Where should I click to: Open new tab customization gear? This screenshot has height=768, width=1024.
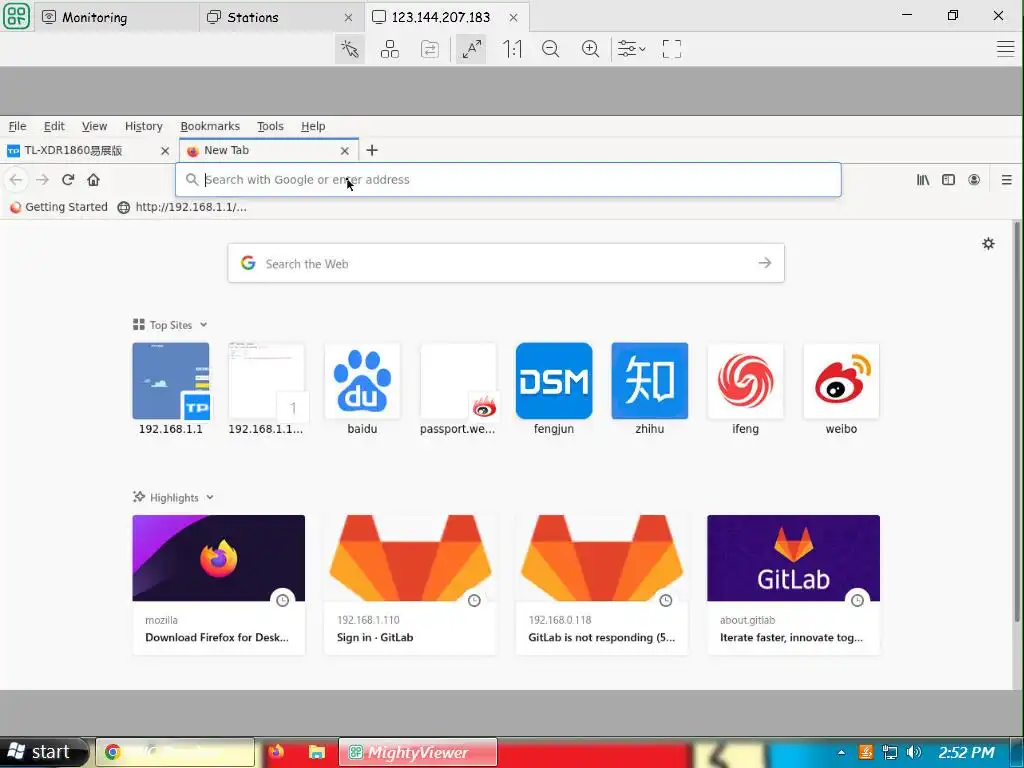tap(988, 244)
